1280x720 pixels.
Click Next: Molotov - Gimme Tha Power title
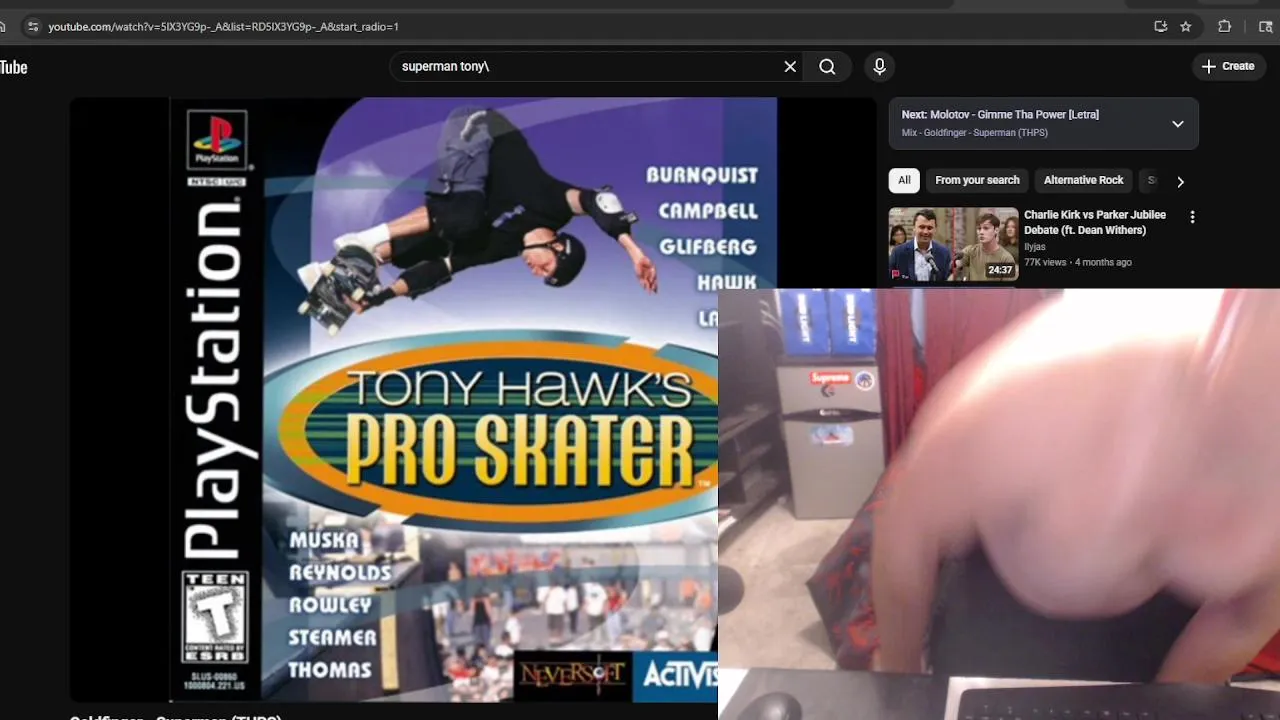tap(1000, 115)
